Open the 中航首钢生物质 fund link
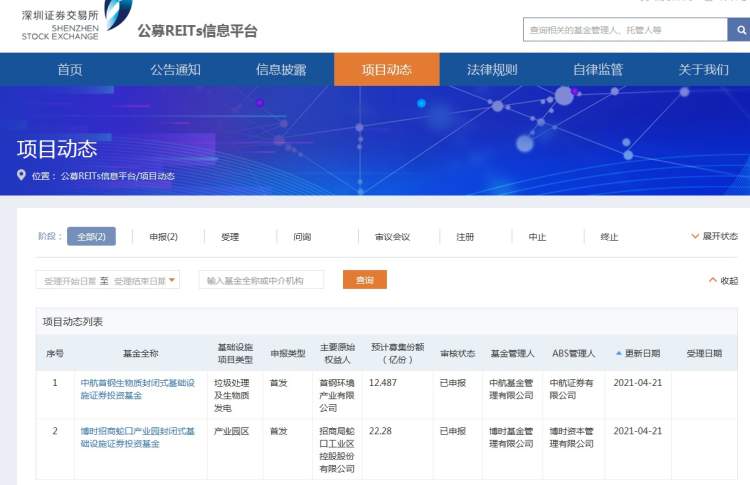750x485 pixels. [x=138, y=389]
